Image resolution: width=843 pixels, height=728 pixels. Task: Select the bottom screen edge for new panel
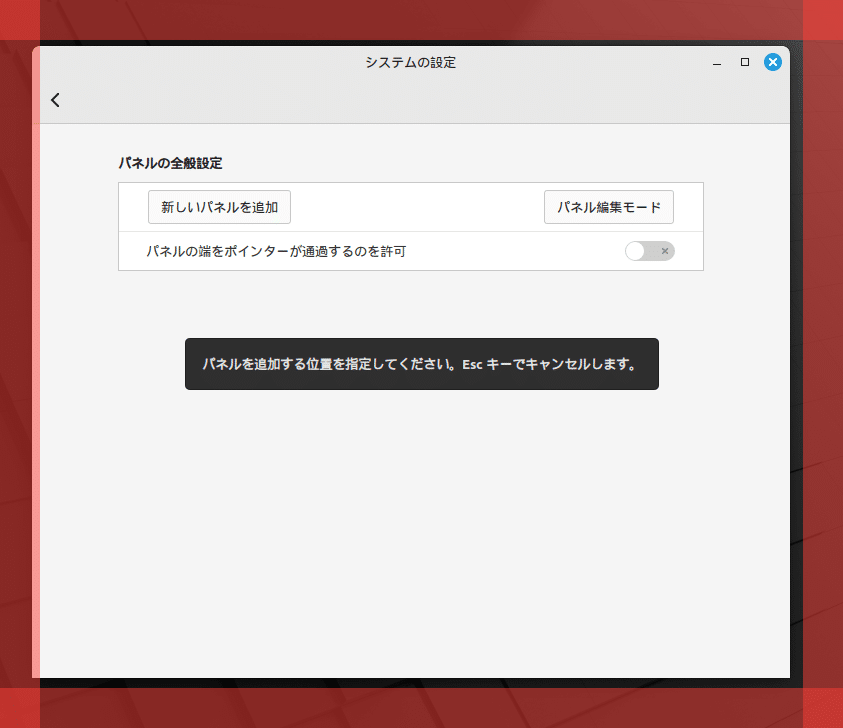[x=422, y=708]
